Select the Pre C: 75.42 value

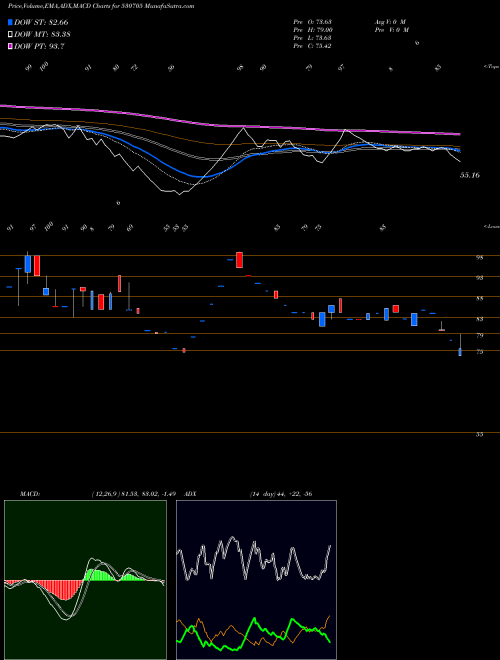(x=314, y=46)
